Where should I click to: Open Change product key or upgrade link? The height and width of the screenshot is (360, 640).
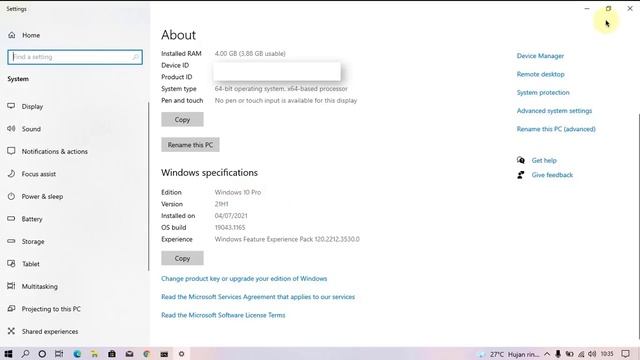coord(244,278)
